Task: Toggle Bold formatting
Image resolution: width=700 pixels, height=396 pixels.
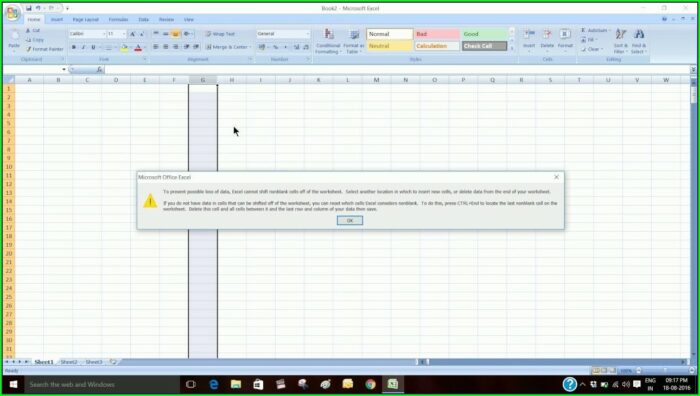Action: coord(74,47)
